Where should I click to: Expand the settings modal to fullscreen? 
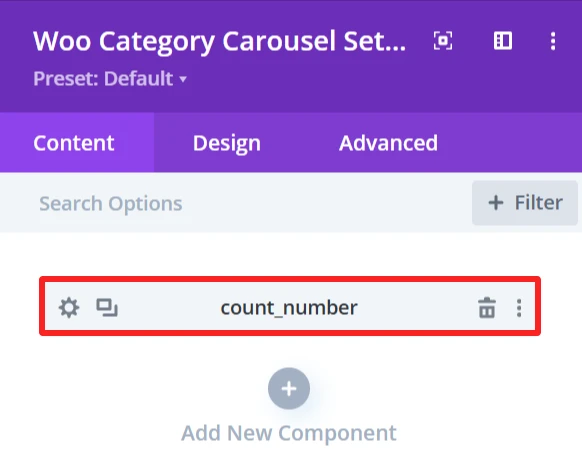443,40
